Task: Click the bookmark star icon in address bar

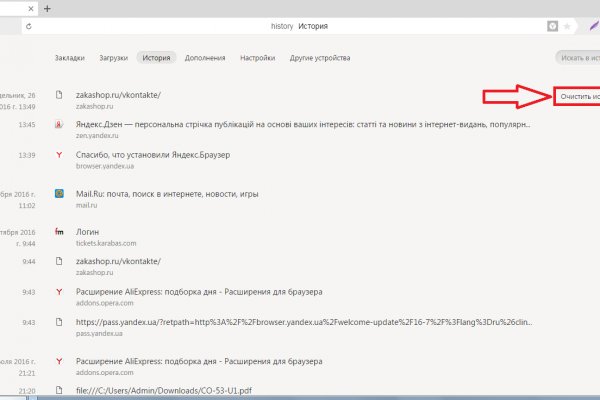Action: [569, 26]
